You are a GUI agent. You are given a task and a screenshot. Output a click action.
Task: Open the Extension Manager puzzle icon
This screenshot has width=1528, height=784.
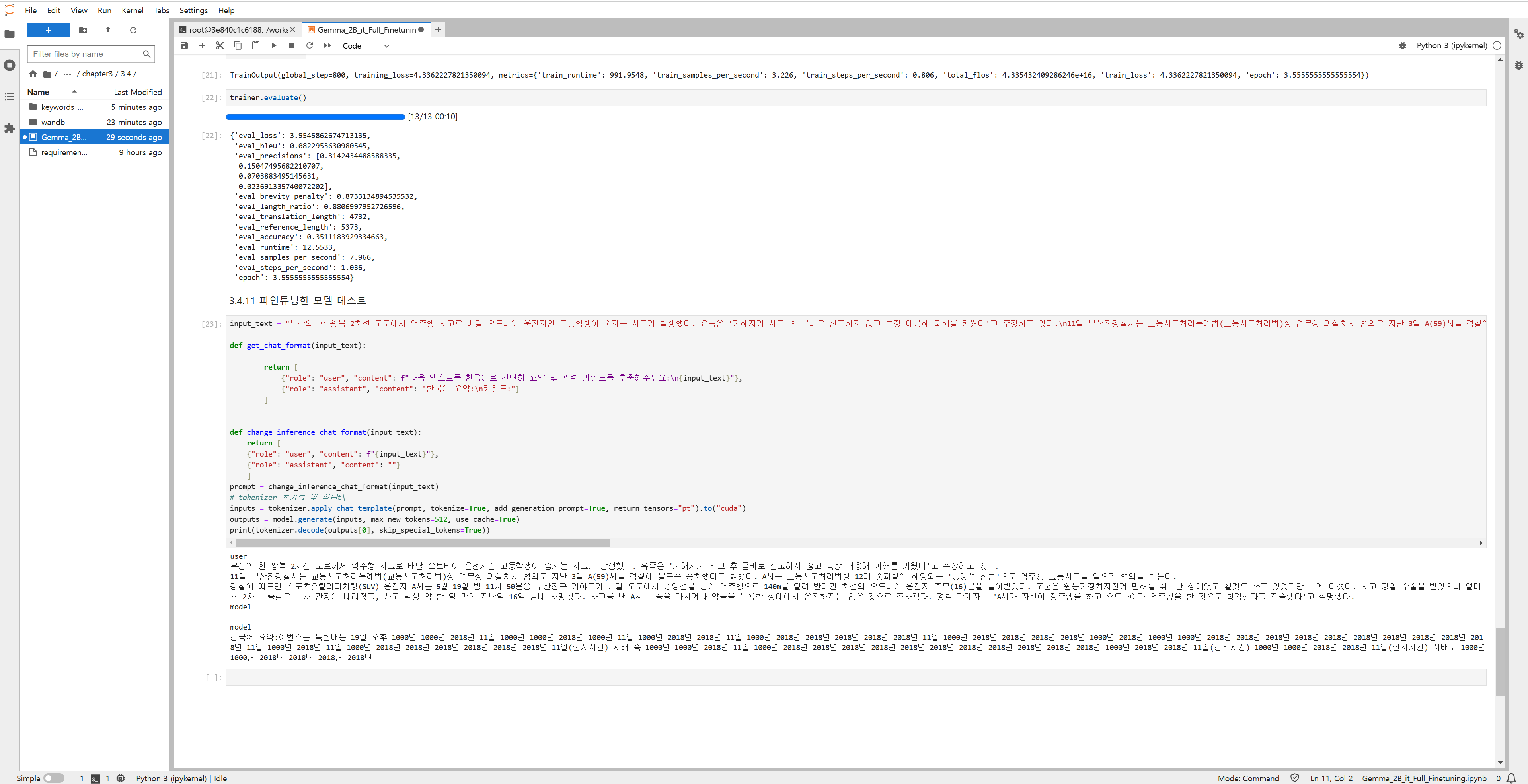(x=10, y=128)
